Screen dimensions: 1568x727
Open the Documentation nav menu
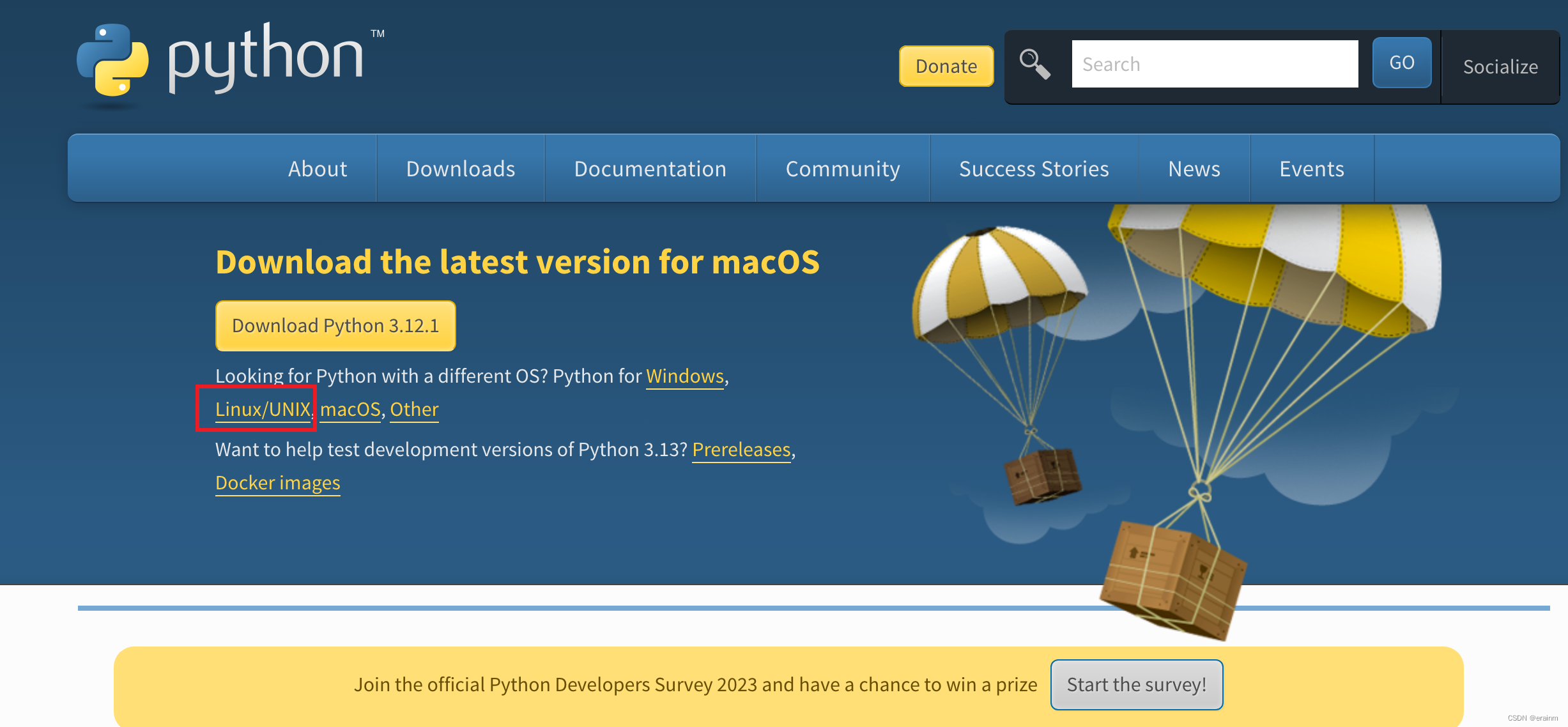(650, 169)
